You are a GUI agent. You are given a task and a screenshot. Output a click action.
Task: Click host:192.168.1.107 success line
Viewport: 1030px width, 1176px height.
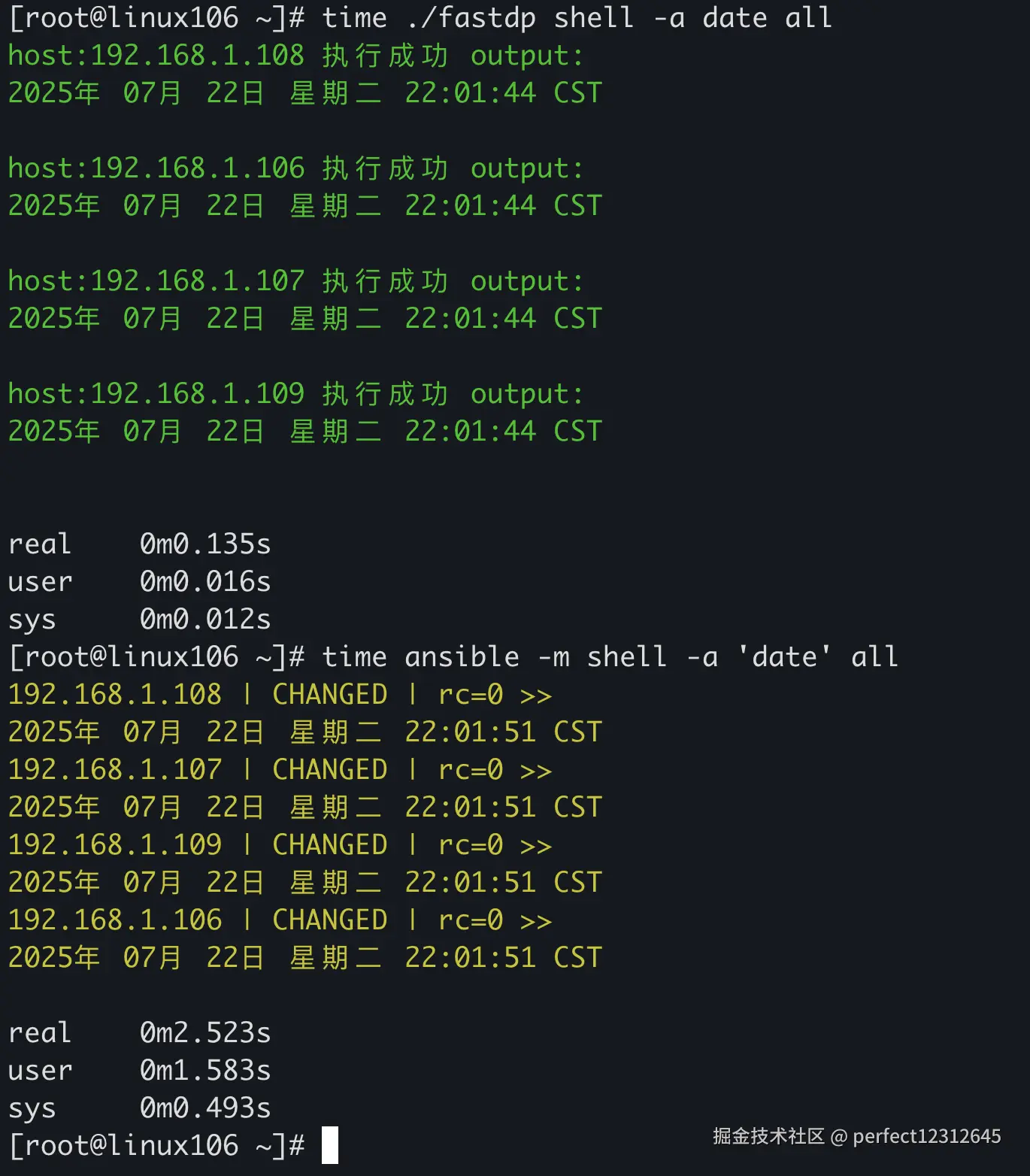(295, 281)
